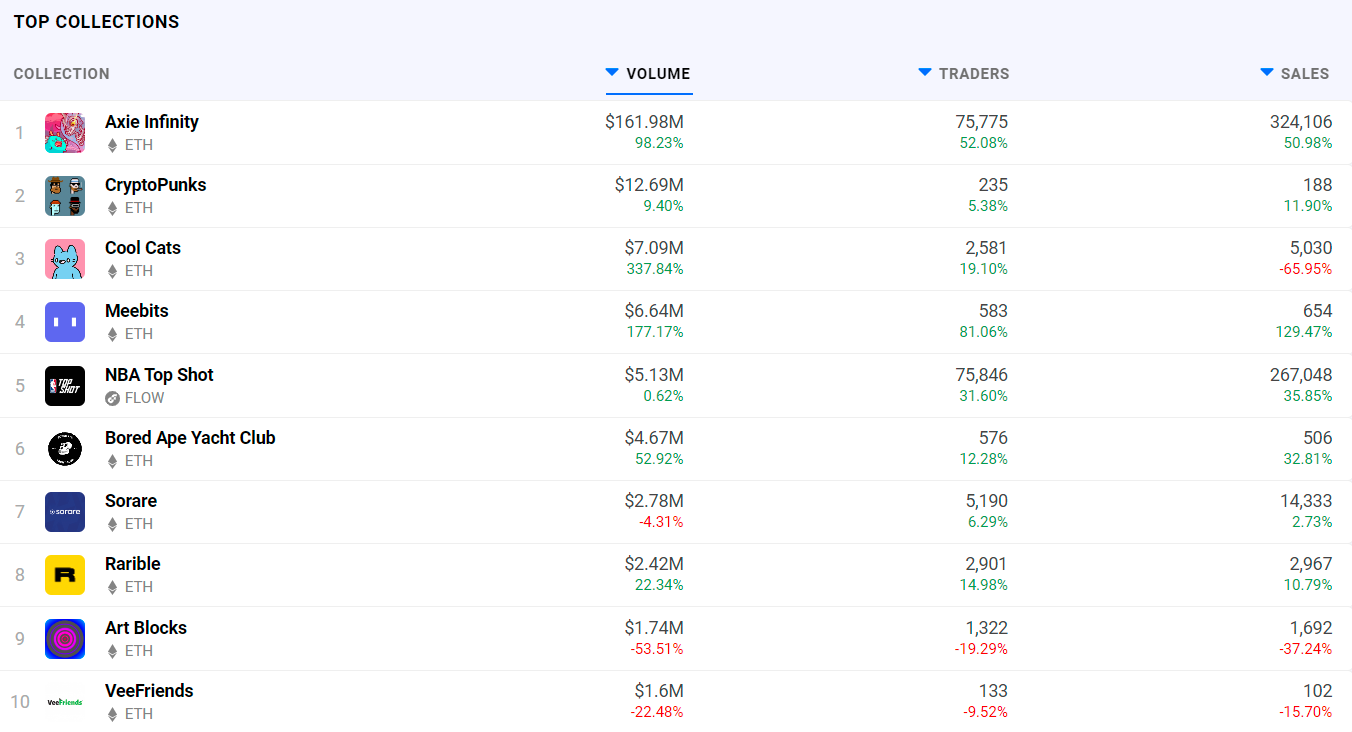Click CryptoPunks sales count 188
Screen dimensions: 1352x732
[x=1317, y=185]
